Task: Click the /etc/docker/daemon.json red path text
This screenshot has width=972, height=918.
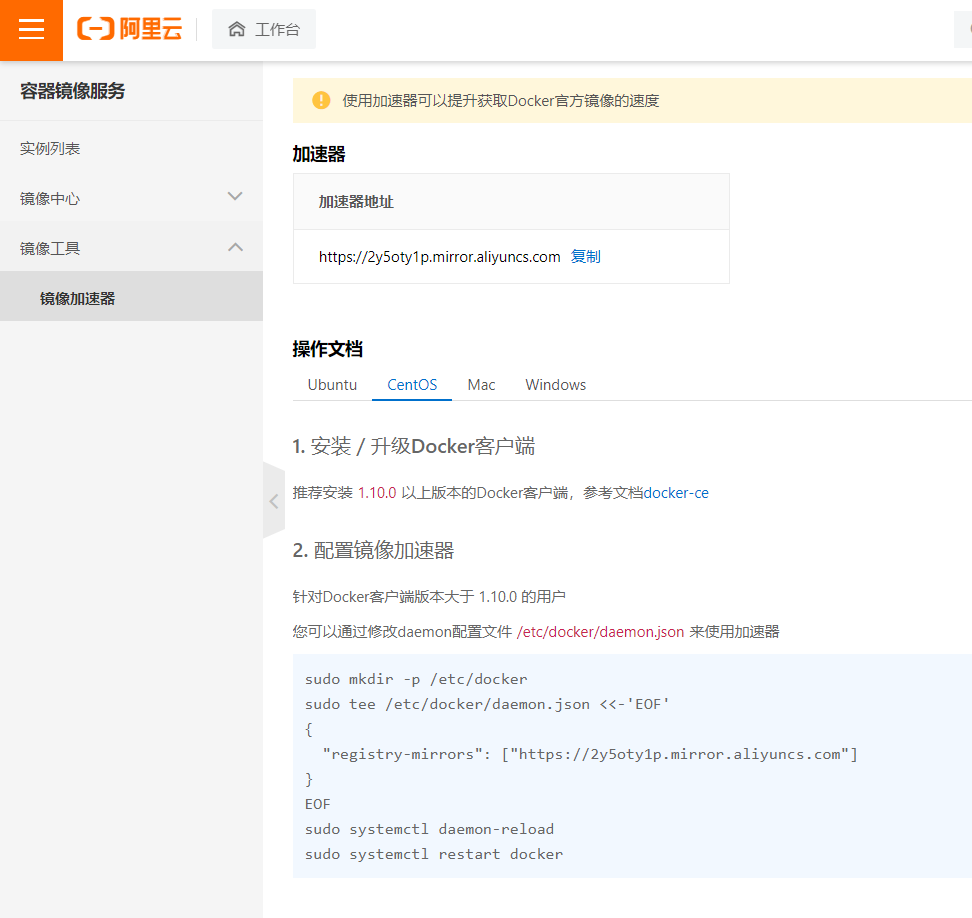Action: (x=600, y=632)
